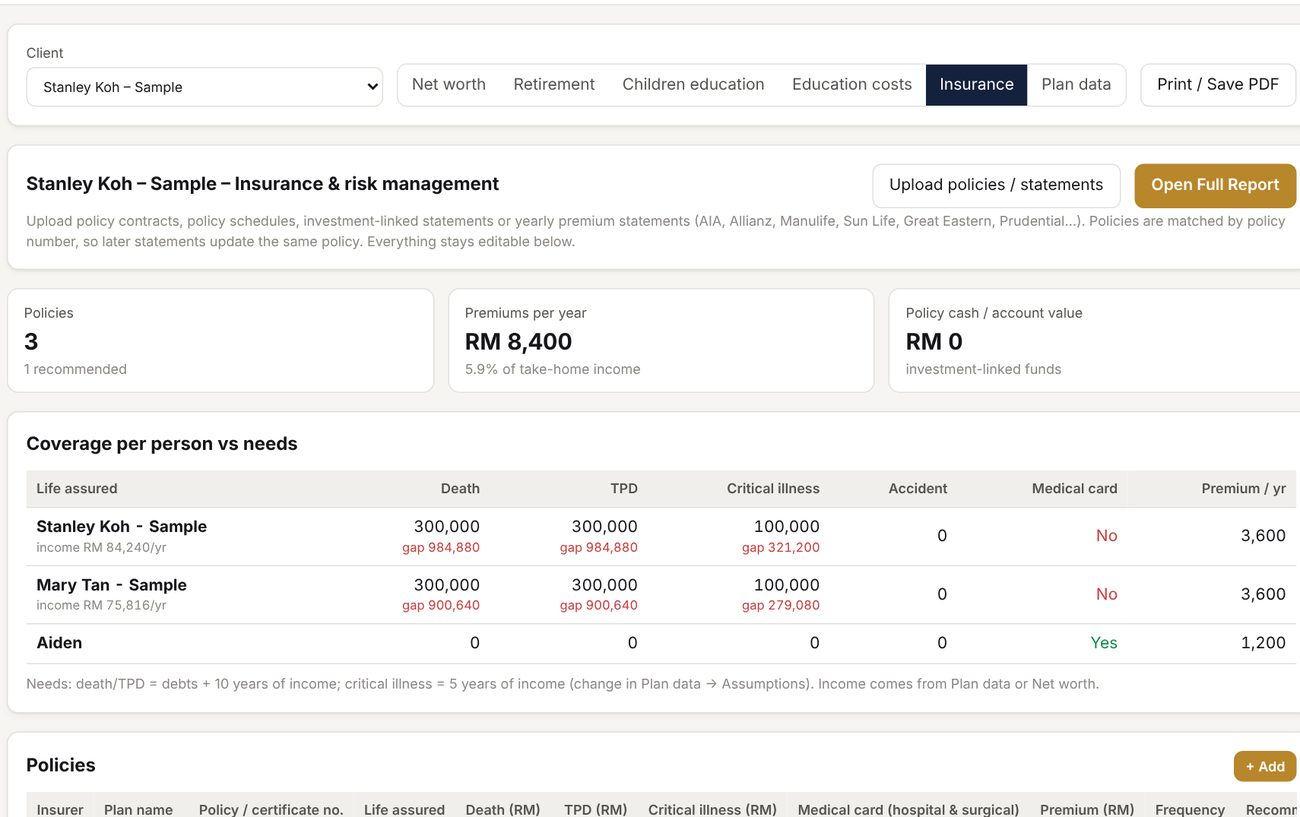Click the 5.9% of take-home income text

point(553,370)
